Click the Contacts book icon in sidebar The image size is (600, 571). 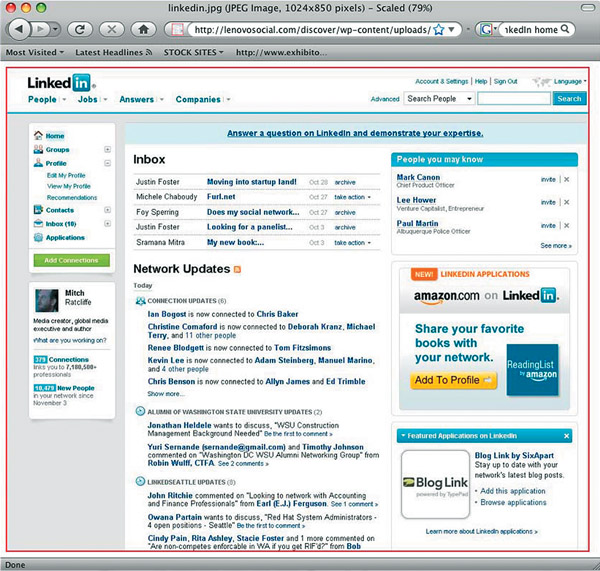pyautogui.click(x=38, y=210)
